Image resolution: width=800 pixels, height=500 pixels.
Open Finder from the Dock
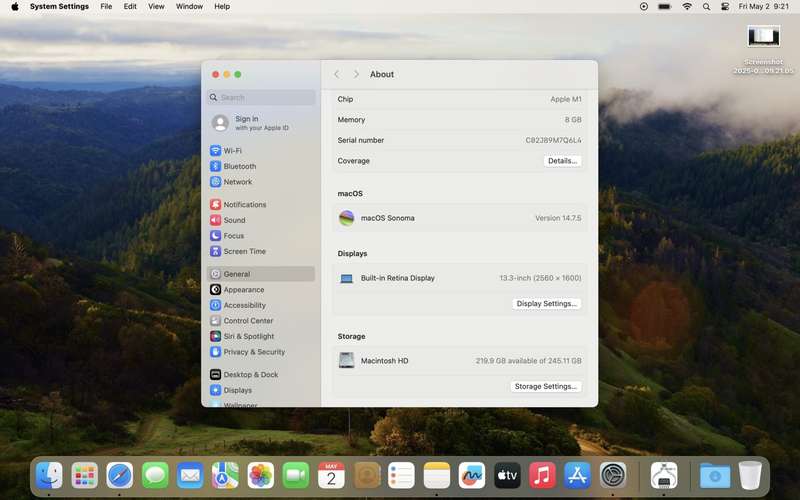49,476
